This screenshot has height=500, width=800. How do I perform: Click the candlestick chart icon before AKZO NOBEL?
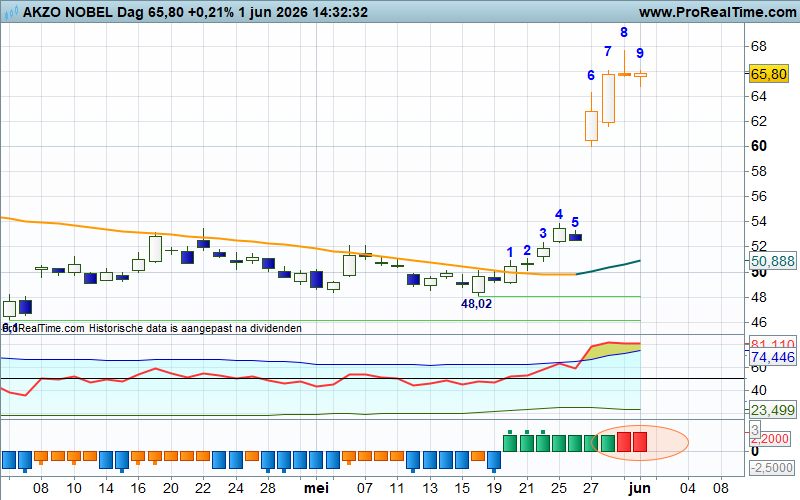coord(11,12)
